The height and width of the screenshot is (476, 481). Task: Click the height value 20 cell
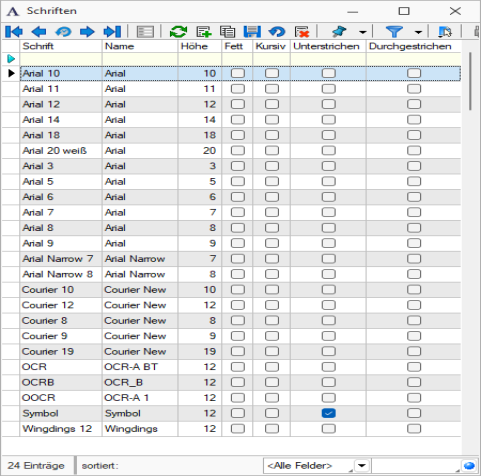pos(200,151)
